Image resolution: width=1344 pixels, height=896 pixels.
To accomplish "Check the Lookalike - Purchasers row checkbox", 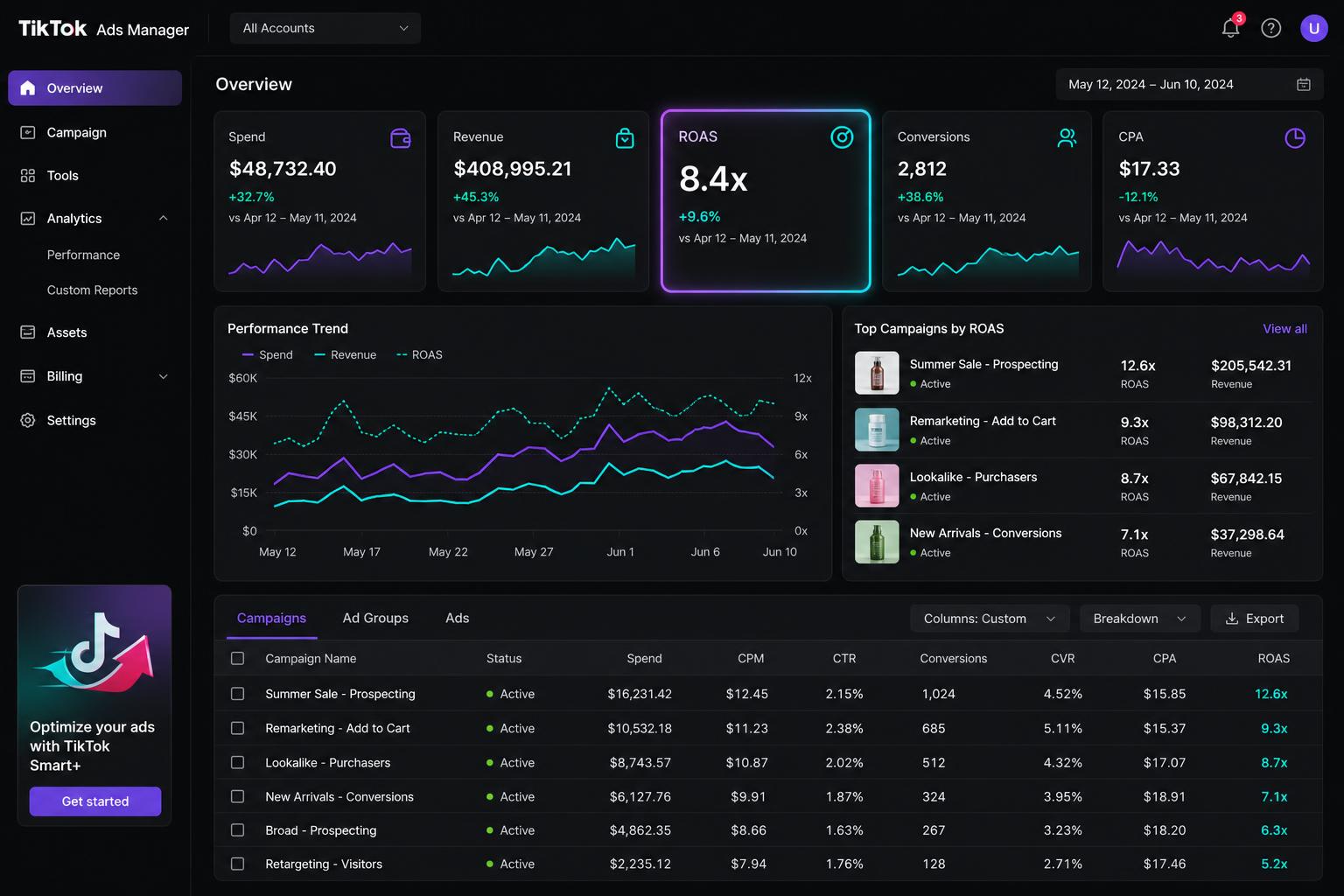I will [237, 762].
